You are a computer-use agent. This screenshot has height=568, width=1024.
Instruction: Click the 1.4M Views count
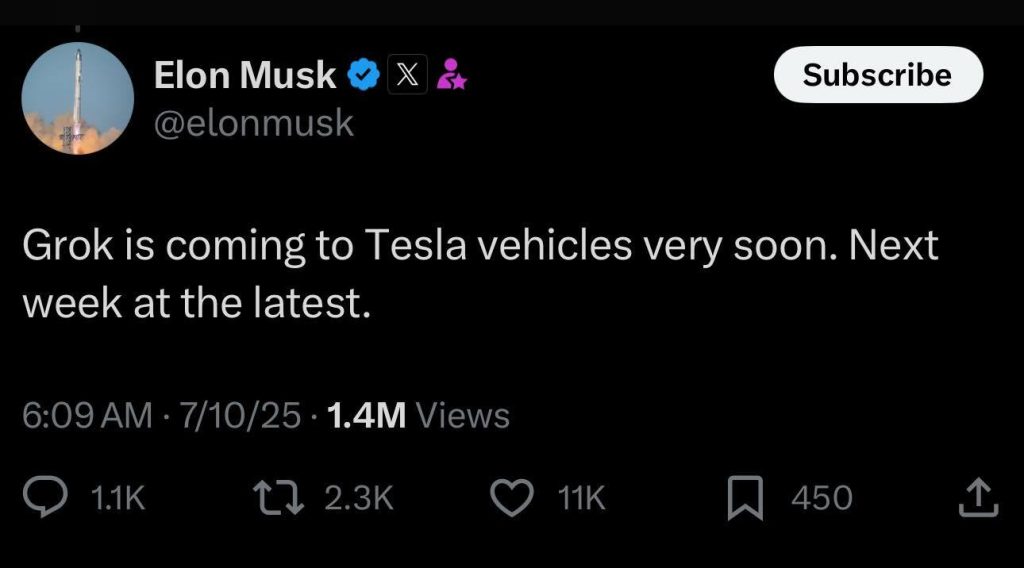tap(418, 415)
